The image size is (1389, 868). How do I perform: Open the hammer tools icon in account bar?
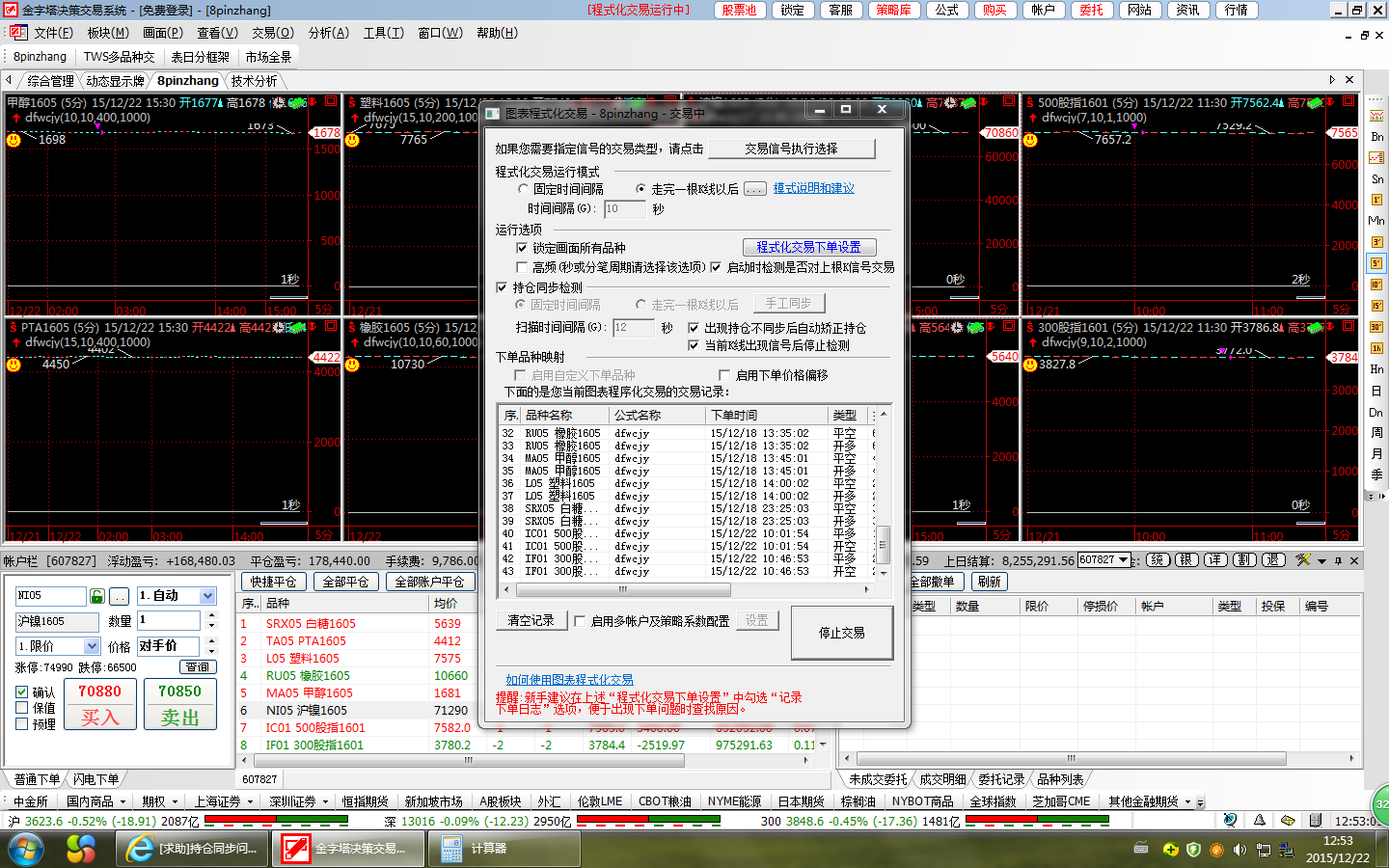(x=1303, y=560)
